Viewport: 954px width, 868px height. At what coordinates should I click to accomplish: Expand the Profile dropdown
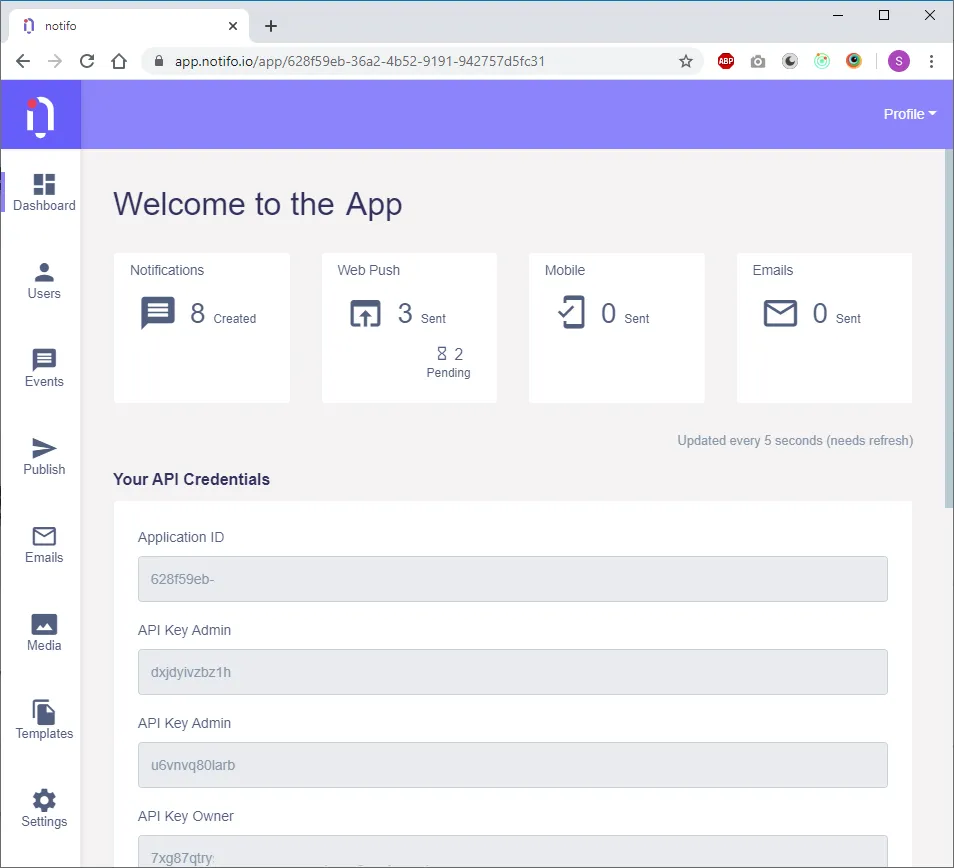coord(910,114)
